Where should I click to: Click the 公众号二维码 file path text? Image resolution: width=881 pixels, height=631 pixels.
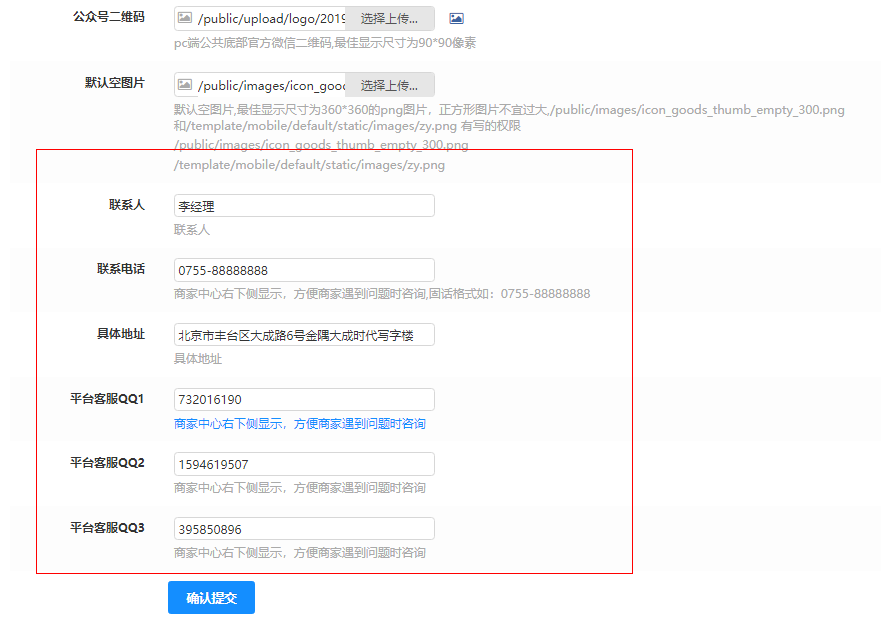(270, 19)
